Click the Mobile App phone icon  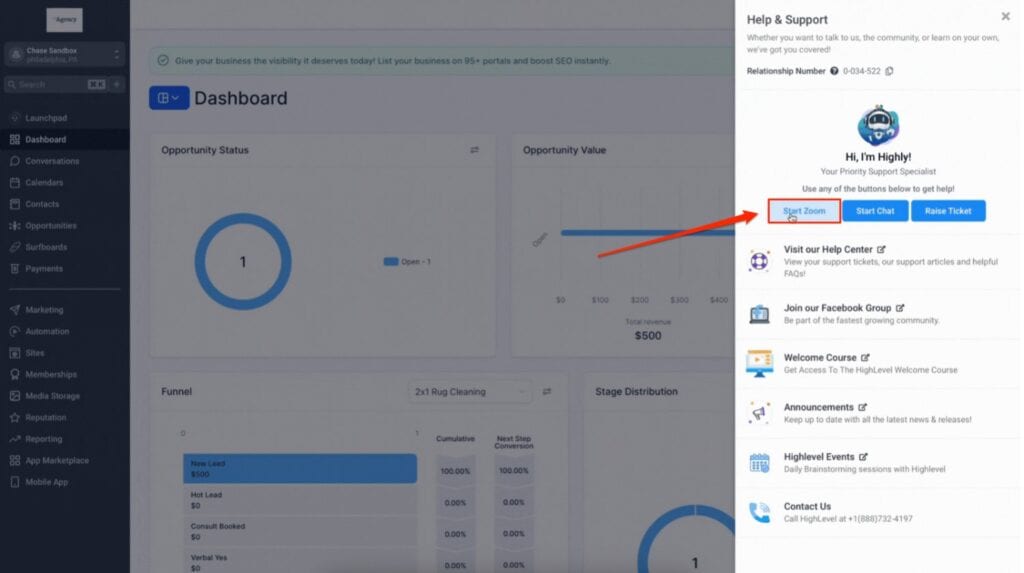(x=14, y=483)
